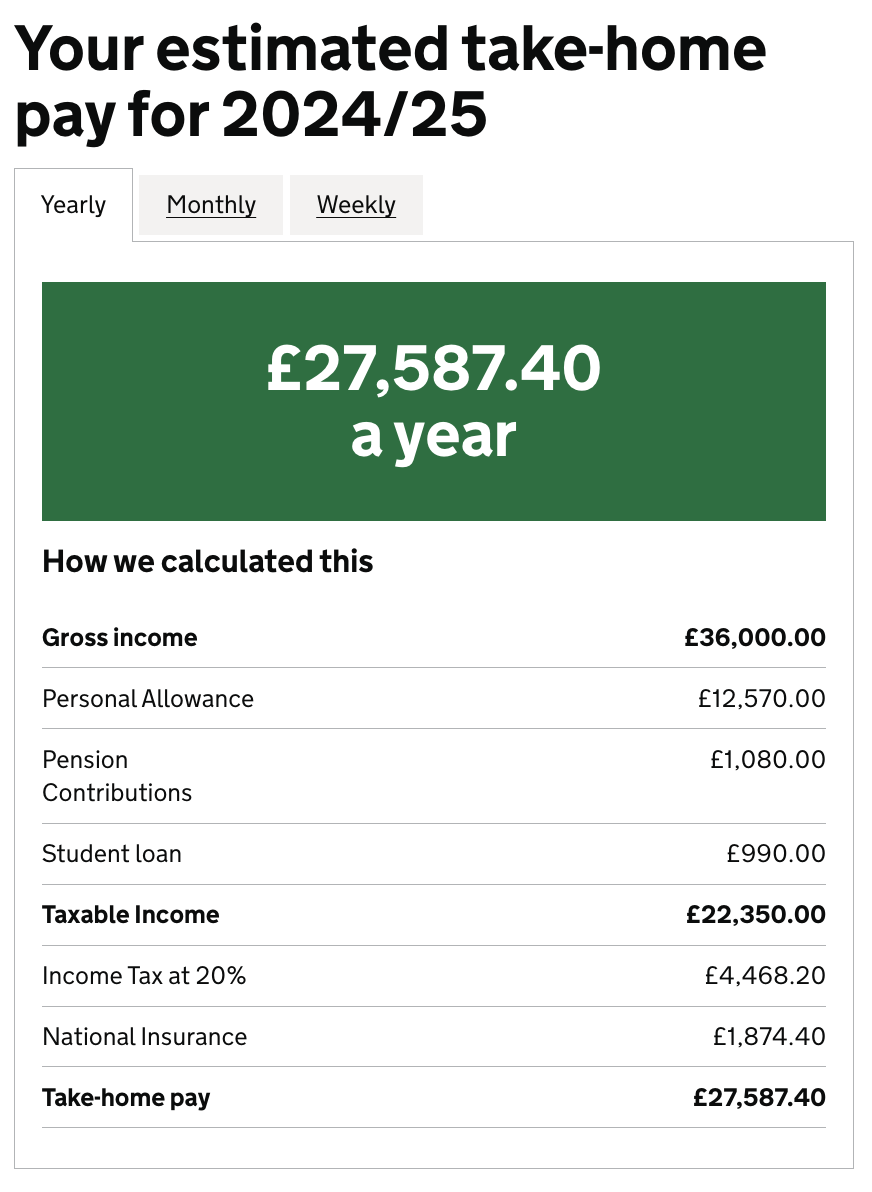Click the page heading about take-home pay
Image resolution: width=872 pixels, height=1192 pixels.
390,83
